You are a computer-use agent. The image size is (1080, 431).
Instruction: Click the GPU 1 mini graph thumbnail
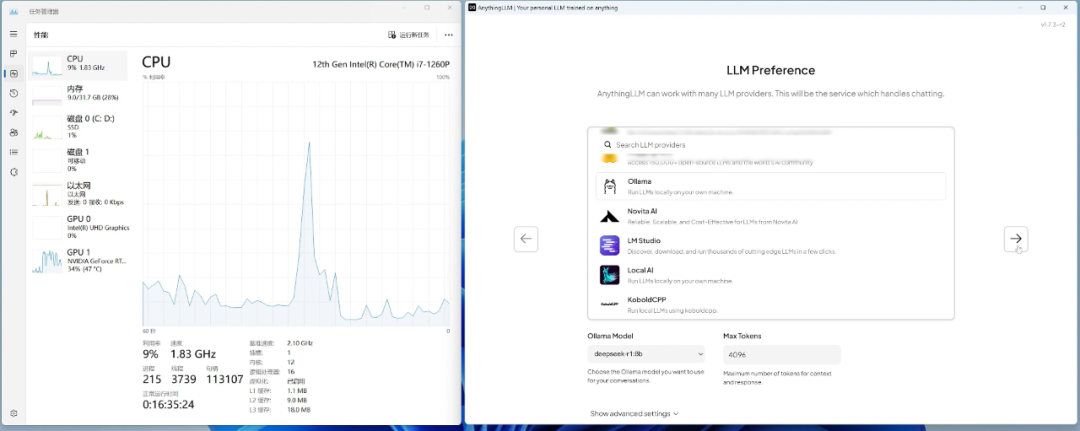coord(47,261)
